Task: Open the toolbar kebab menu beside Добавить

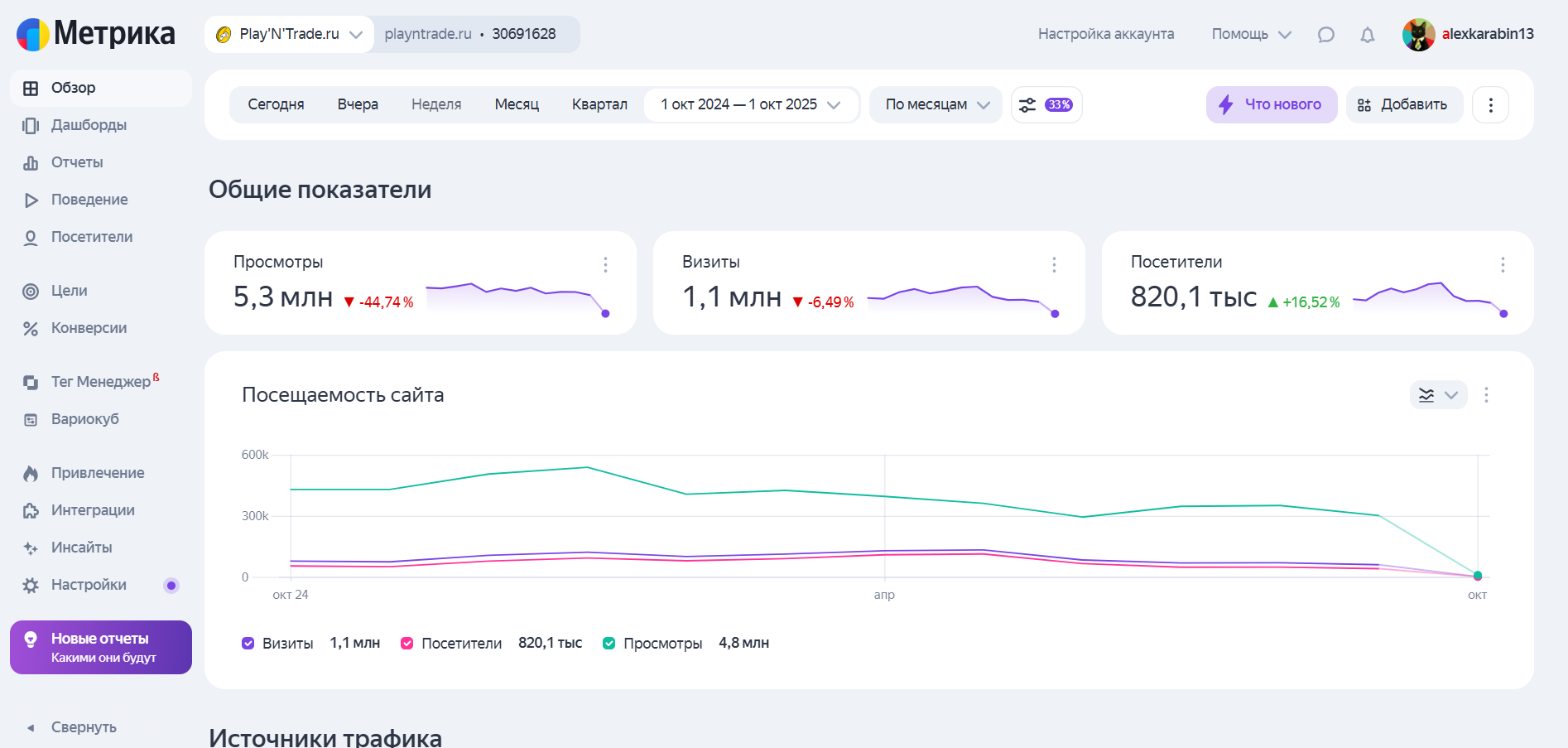Action: (1490, 105)
